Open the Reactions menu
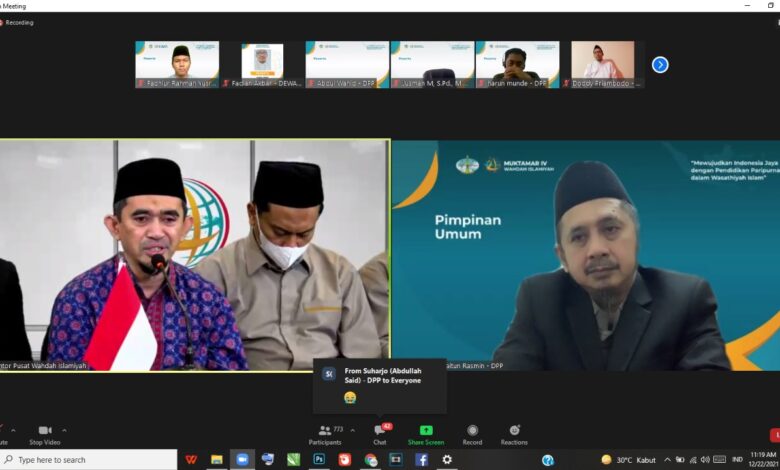780x470 pixels. point(514,434)
